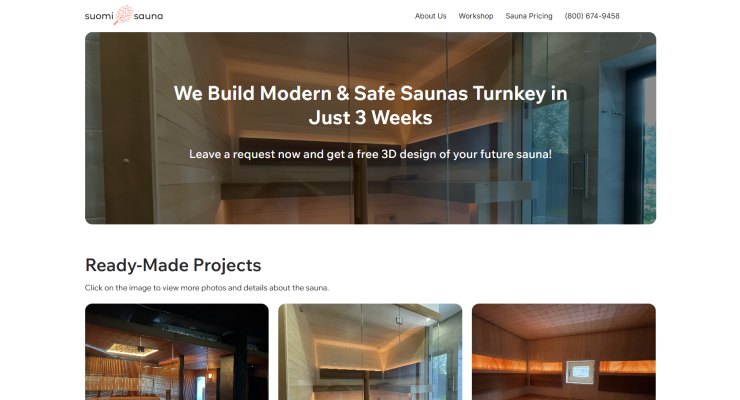Screen dimensions: 740x400
Task: Call the (800) 674-9458 phone link
Action: coord(592,16)
